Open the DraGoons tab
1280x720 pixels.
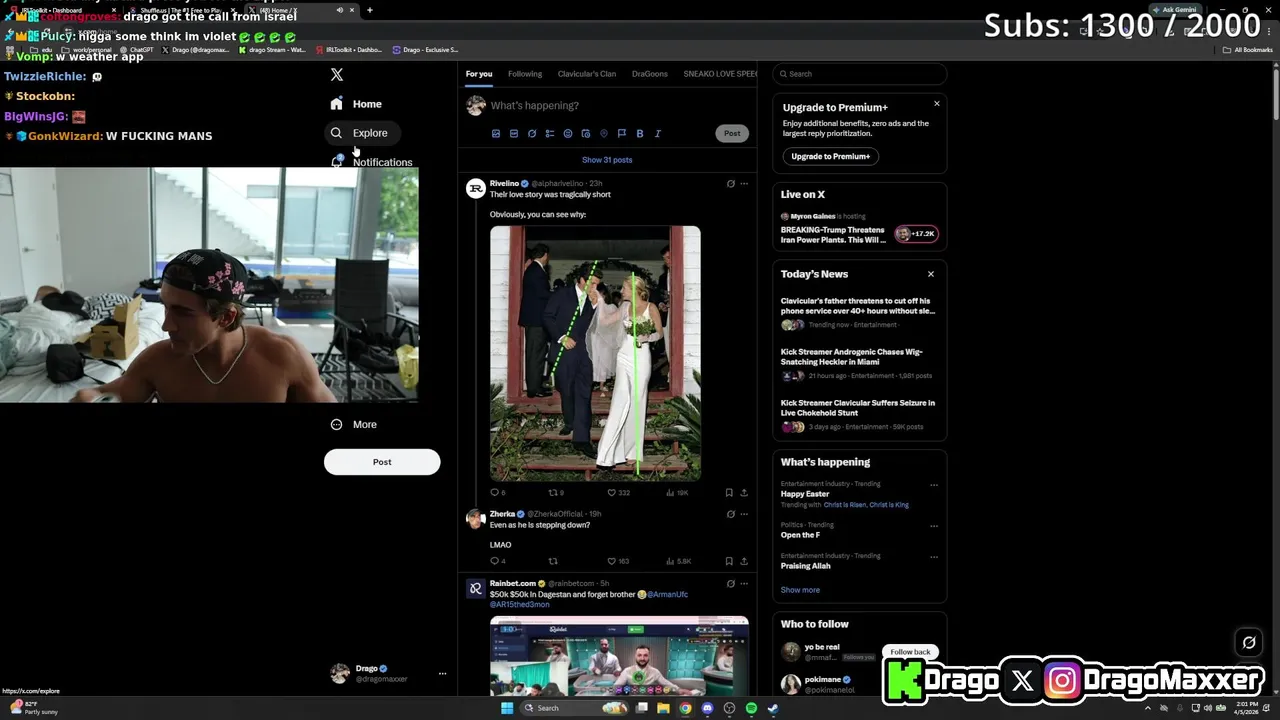coord(650,74)
